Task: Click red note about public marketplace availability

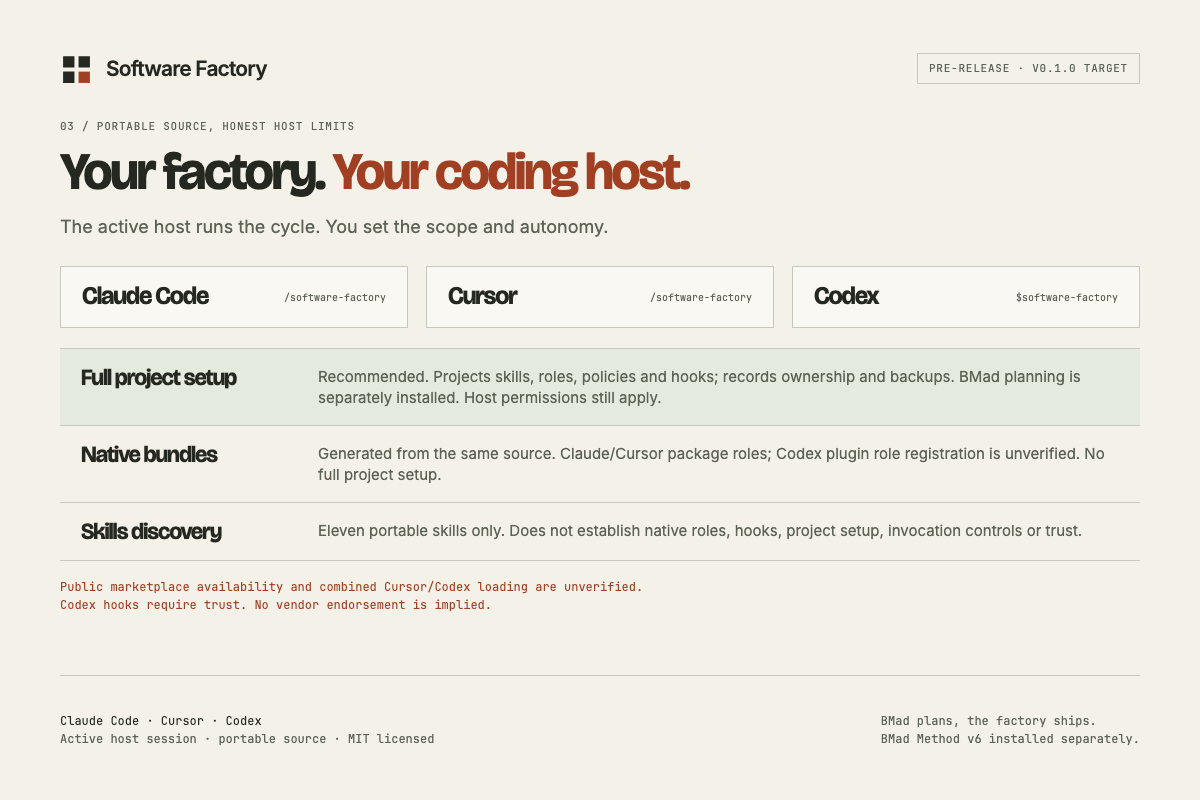Action: 351,587
